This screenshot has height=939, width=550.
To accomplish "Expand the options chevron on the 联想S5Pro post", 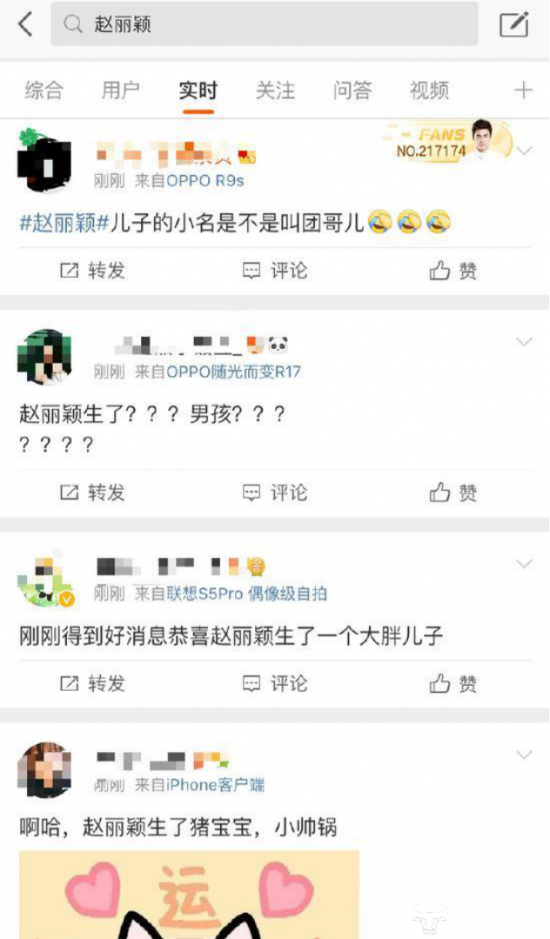I will tap(524, 564).
